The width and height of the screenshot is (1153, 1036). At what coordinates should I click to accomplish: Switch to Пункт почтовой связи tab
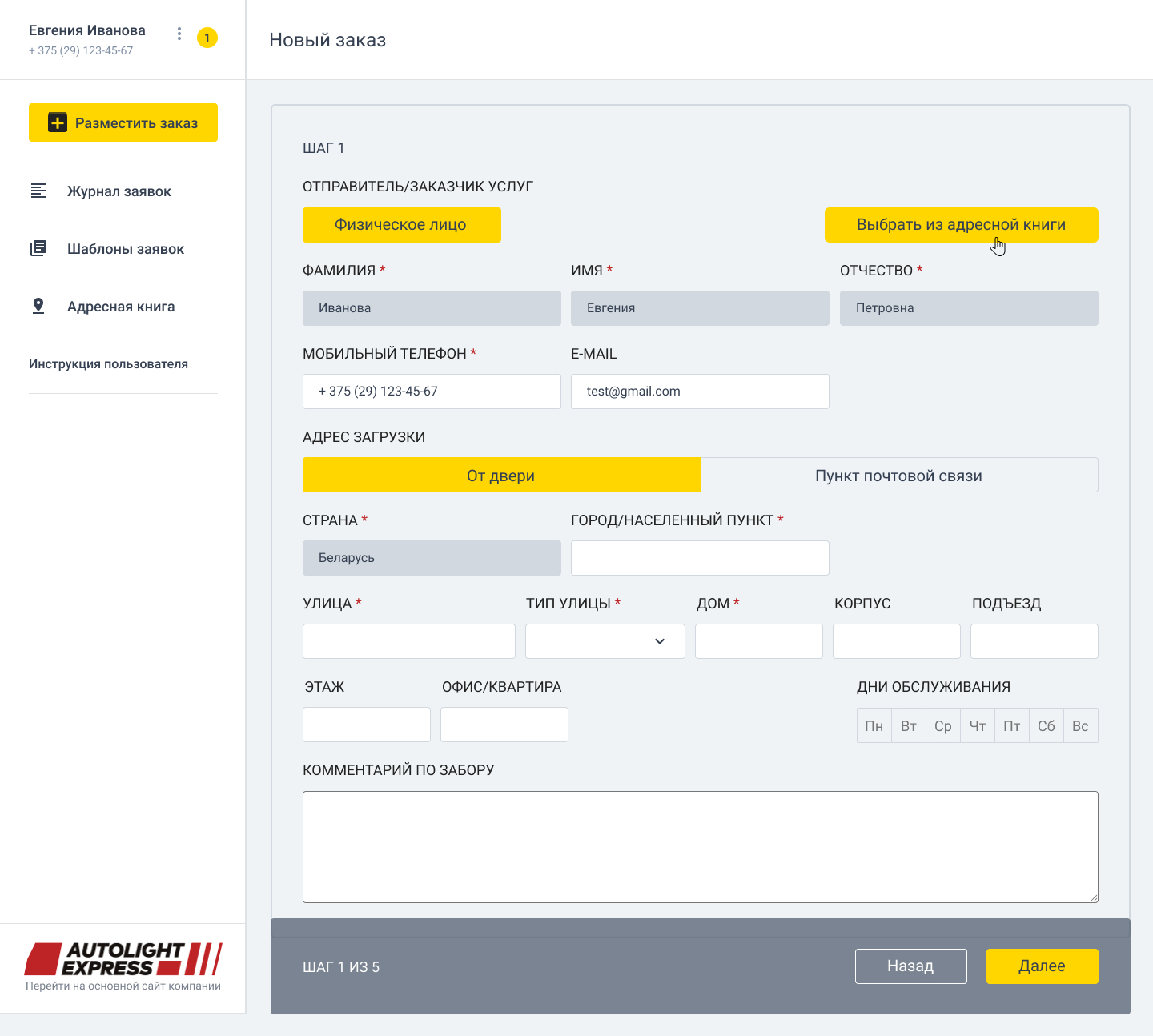[898, 476]
